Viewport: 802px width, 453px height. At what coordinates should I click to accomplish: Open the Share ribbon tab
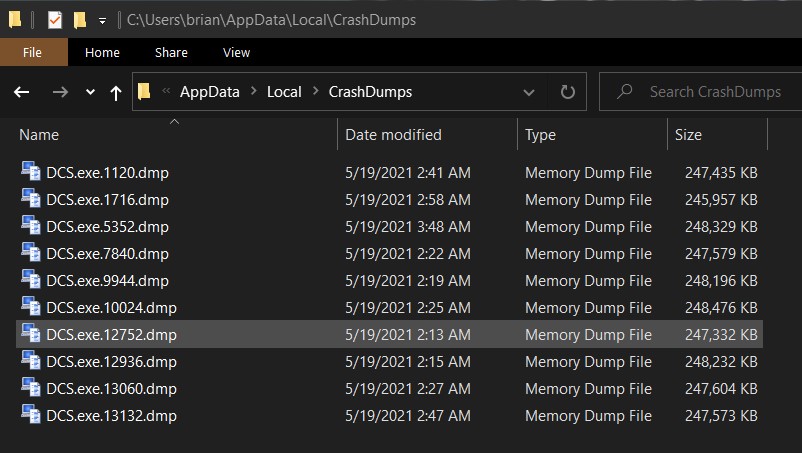point(171,52)
